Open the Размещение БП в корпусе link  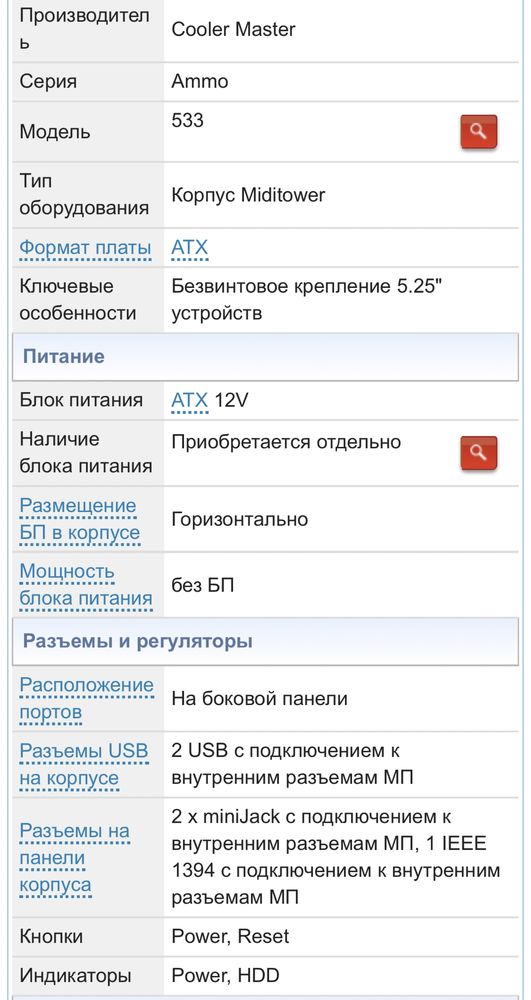(x=80, y=519)
